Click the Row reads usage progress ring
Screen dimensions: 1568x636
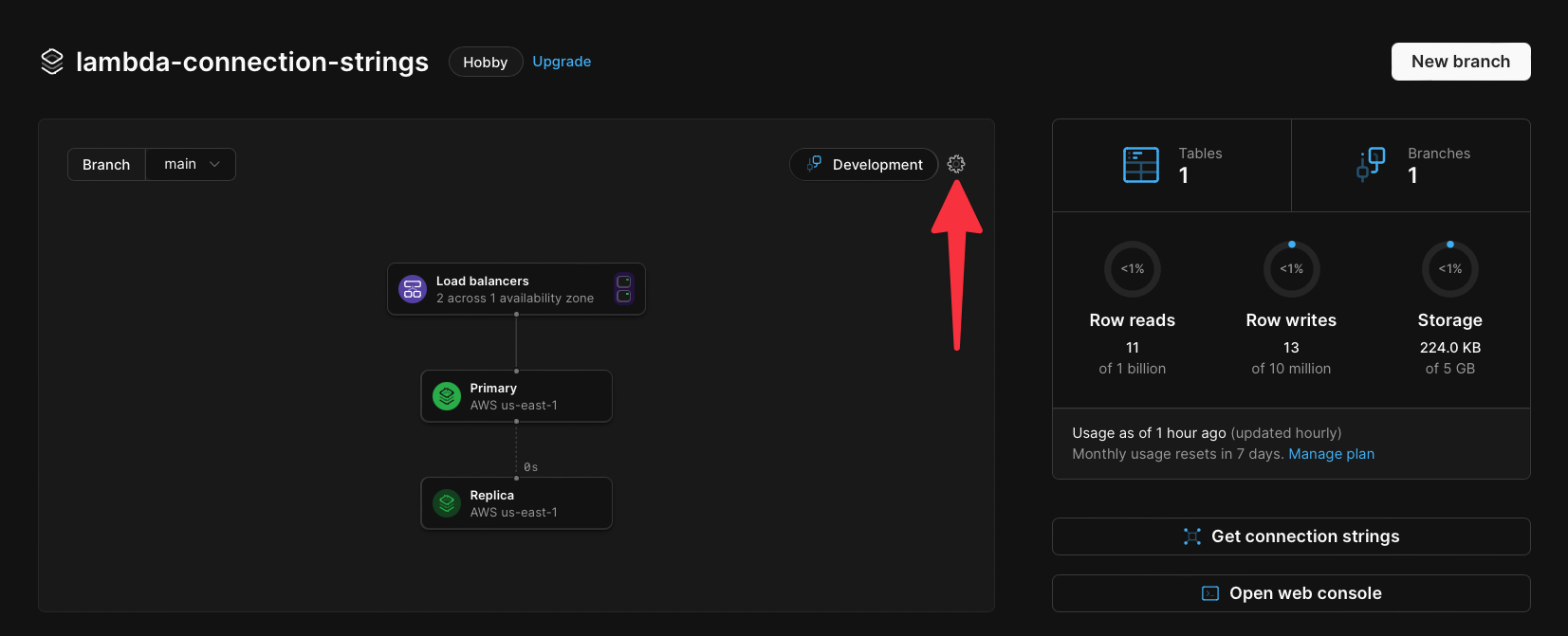(x=1132, y=268)
